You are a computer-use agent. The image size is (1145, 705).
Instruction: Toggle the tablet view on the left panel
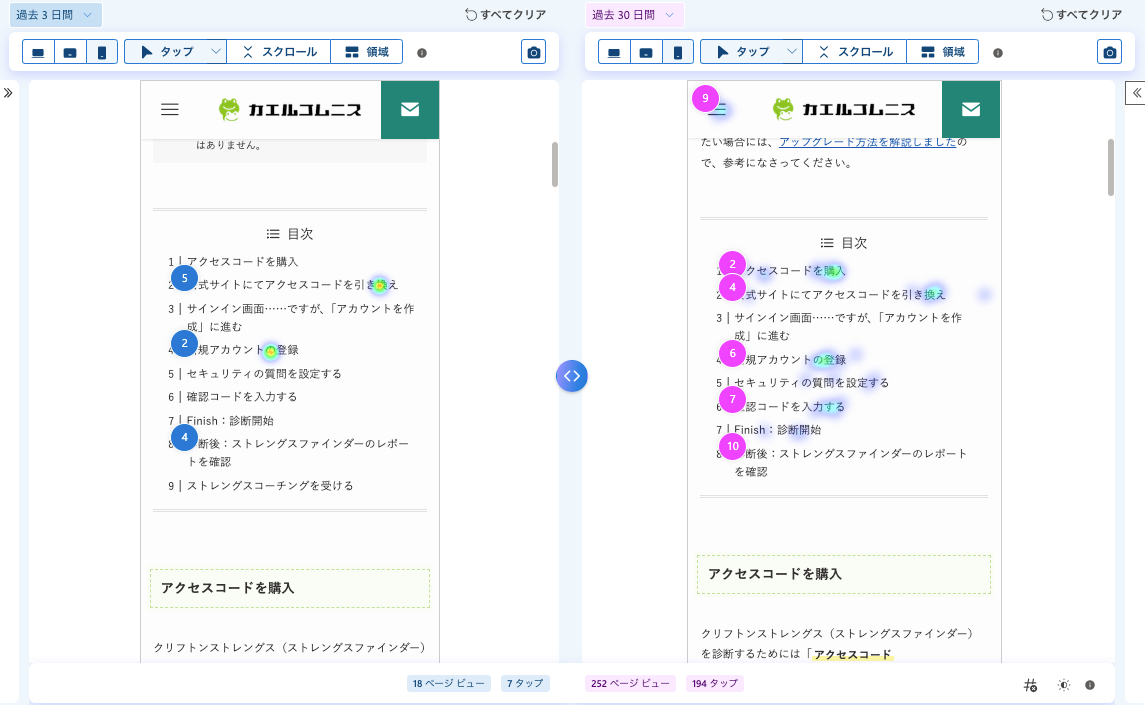point(71,51)
